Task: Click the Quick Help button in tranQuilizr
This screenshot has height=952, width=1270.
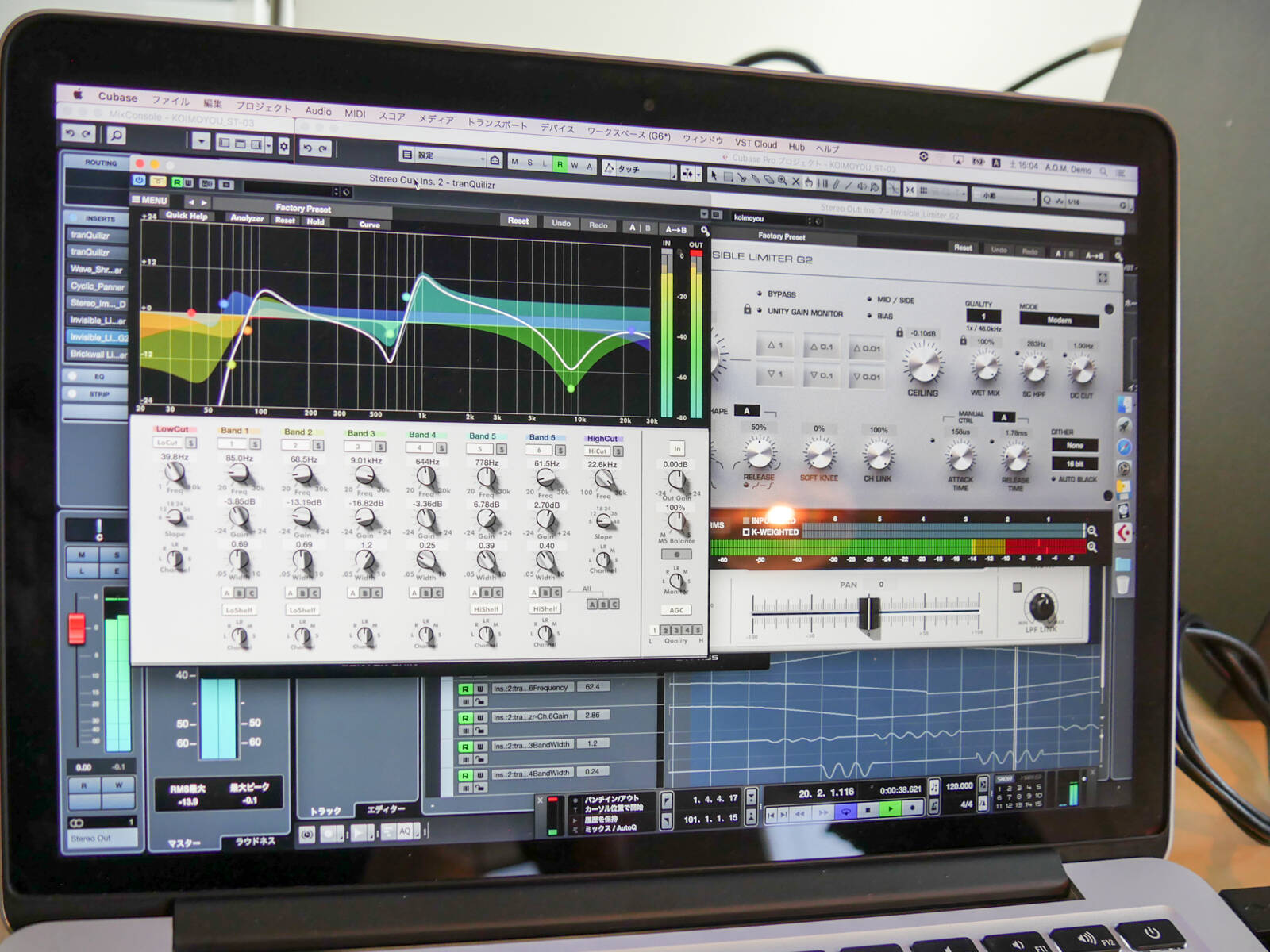Action: pyautogui.click(x=187, y=215)
